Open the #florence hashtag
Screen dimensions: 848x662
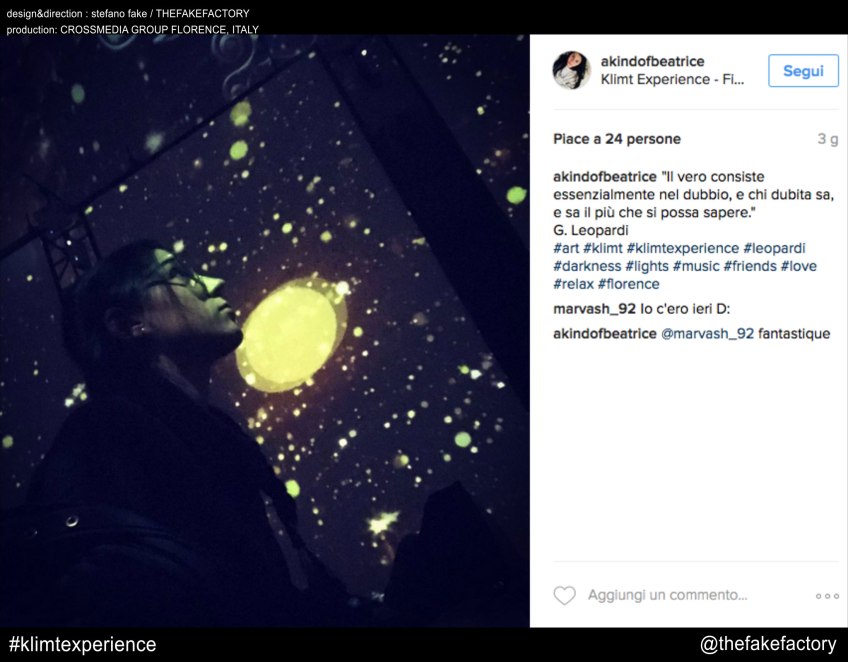(x=628, y=284)
